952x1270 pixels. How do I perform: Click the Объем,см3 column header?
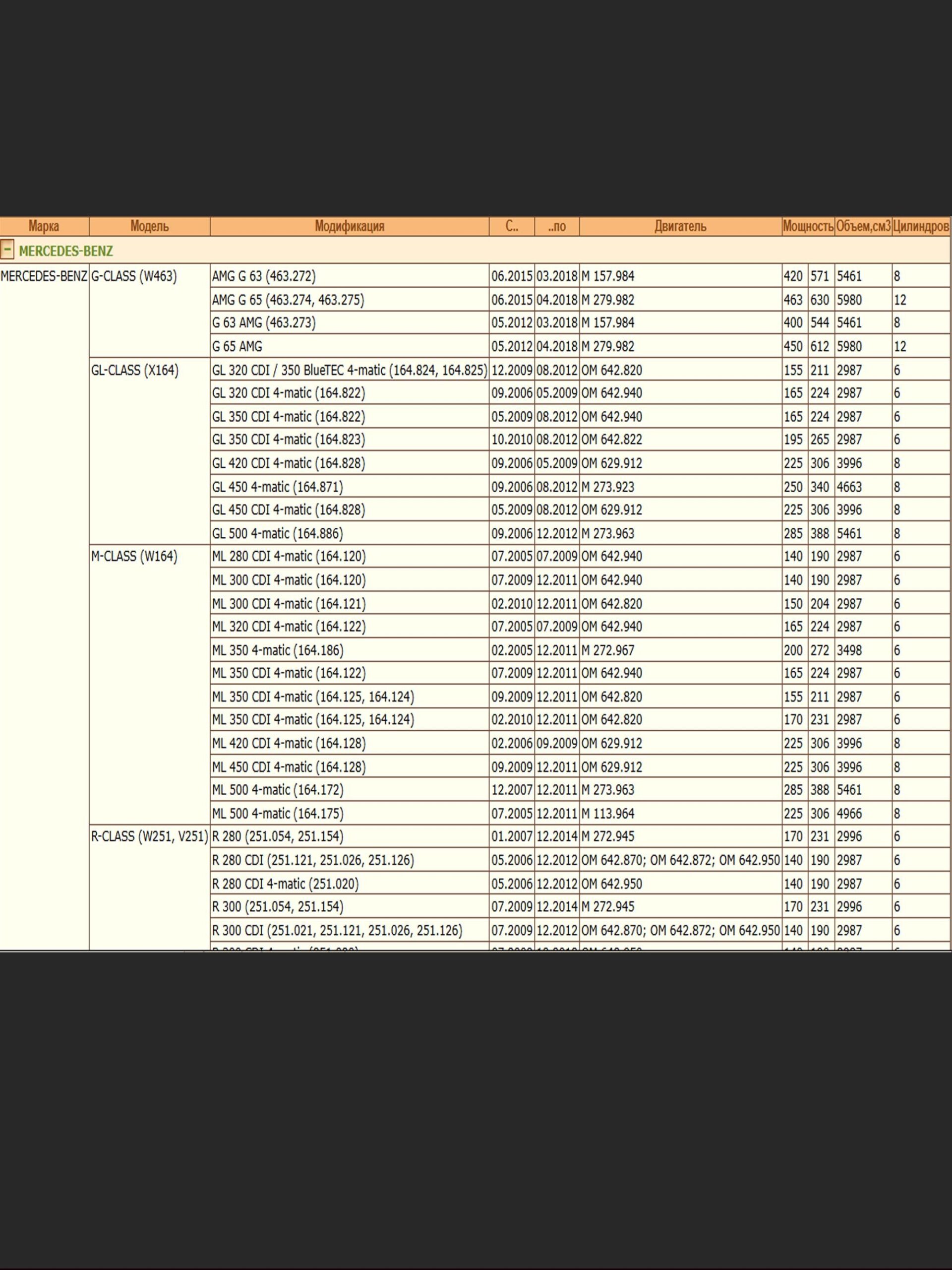tap(863, 226)
